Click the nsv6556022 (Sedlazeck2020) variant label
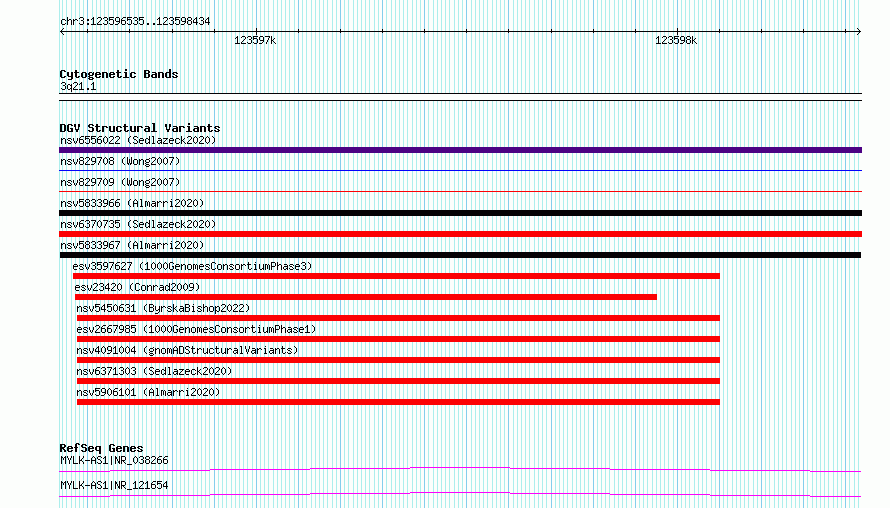The height and width of the screenshot is (508, 890). point(138,140)
